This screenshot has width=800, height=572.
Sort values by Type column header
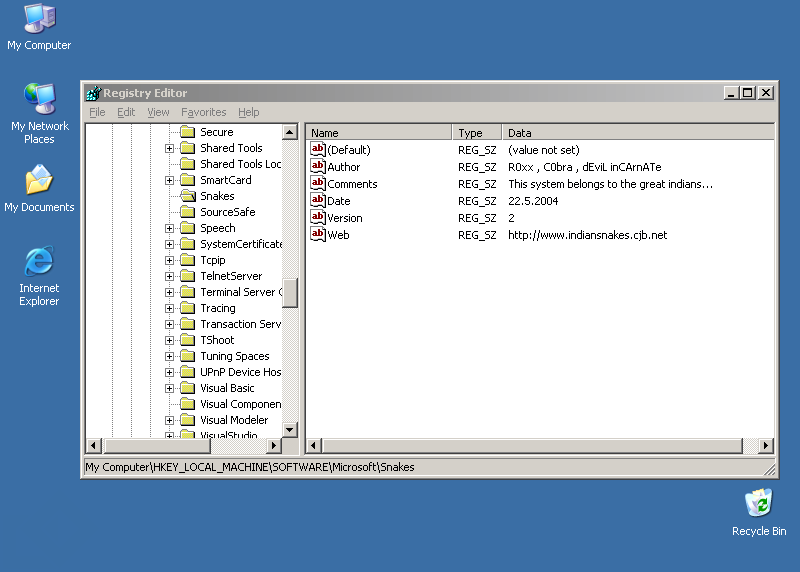click(477, 133)
